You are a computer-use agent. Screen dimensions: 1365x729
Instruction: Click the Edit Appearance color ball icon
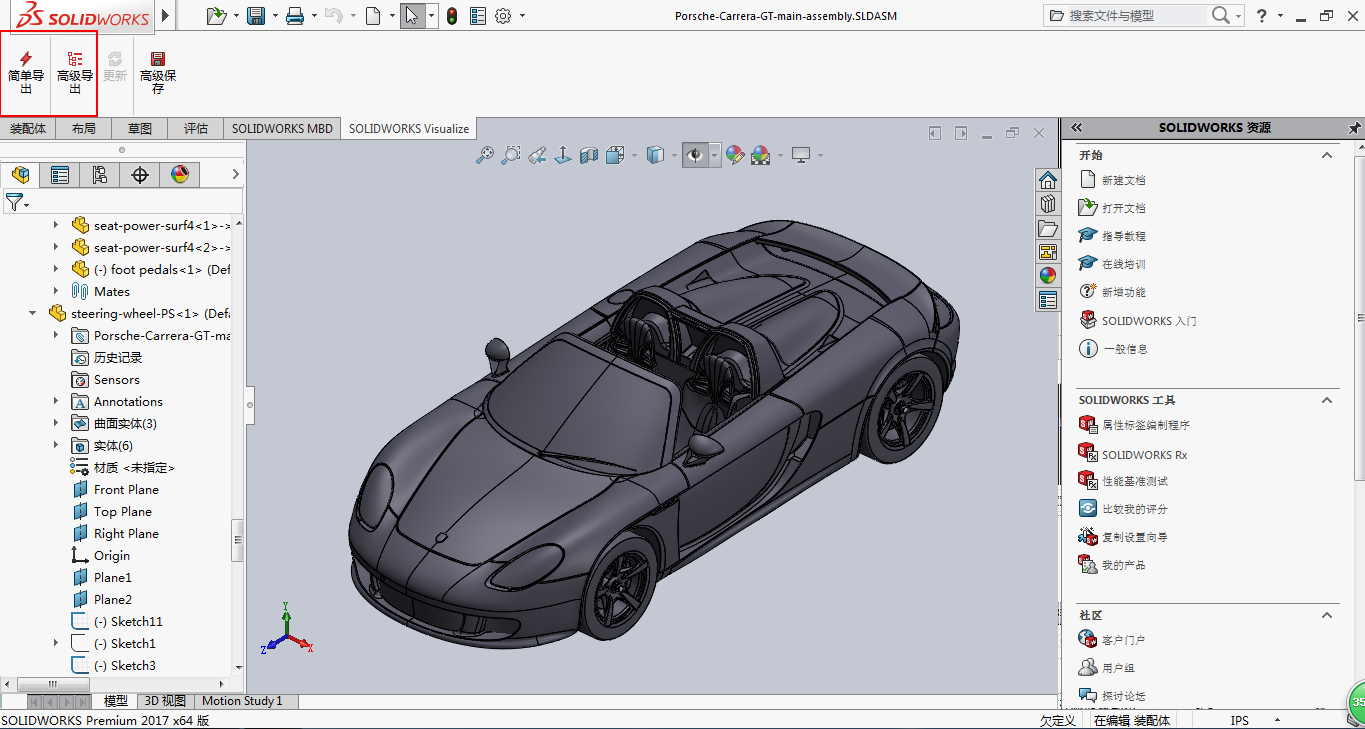[x=735, y=155]
